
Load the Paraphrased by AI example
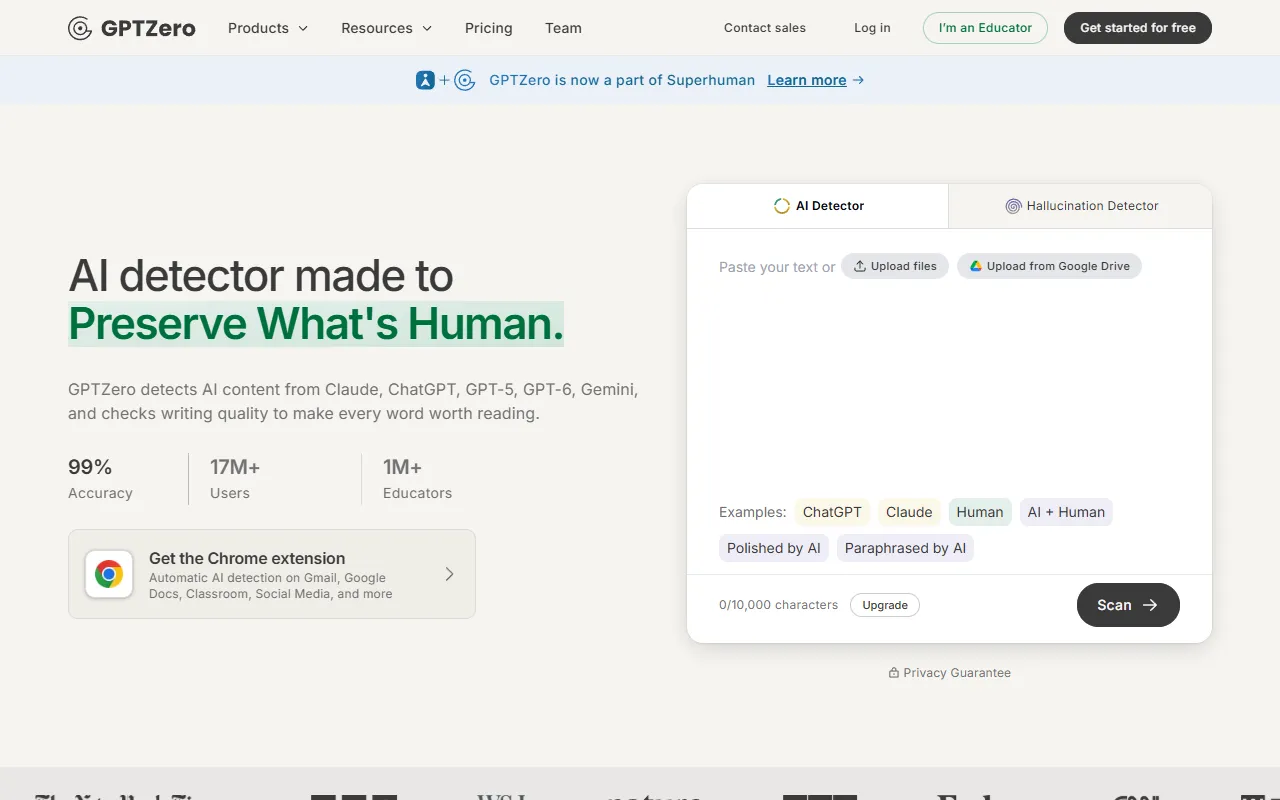905,548
